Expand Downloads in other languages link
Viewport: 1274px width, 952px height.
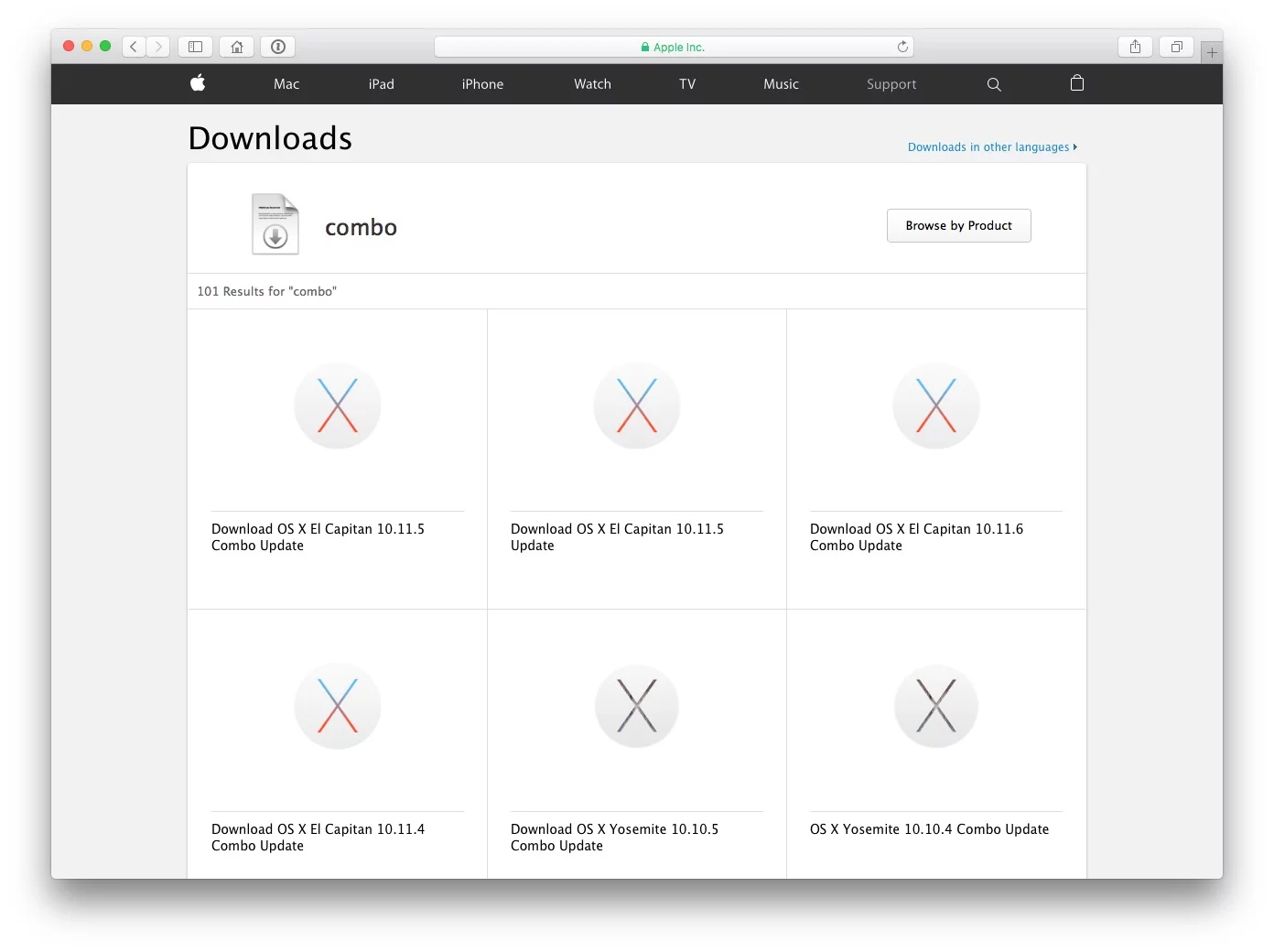click(x=991, y=147)
